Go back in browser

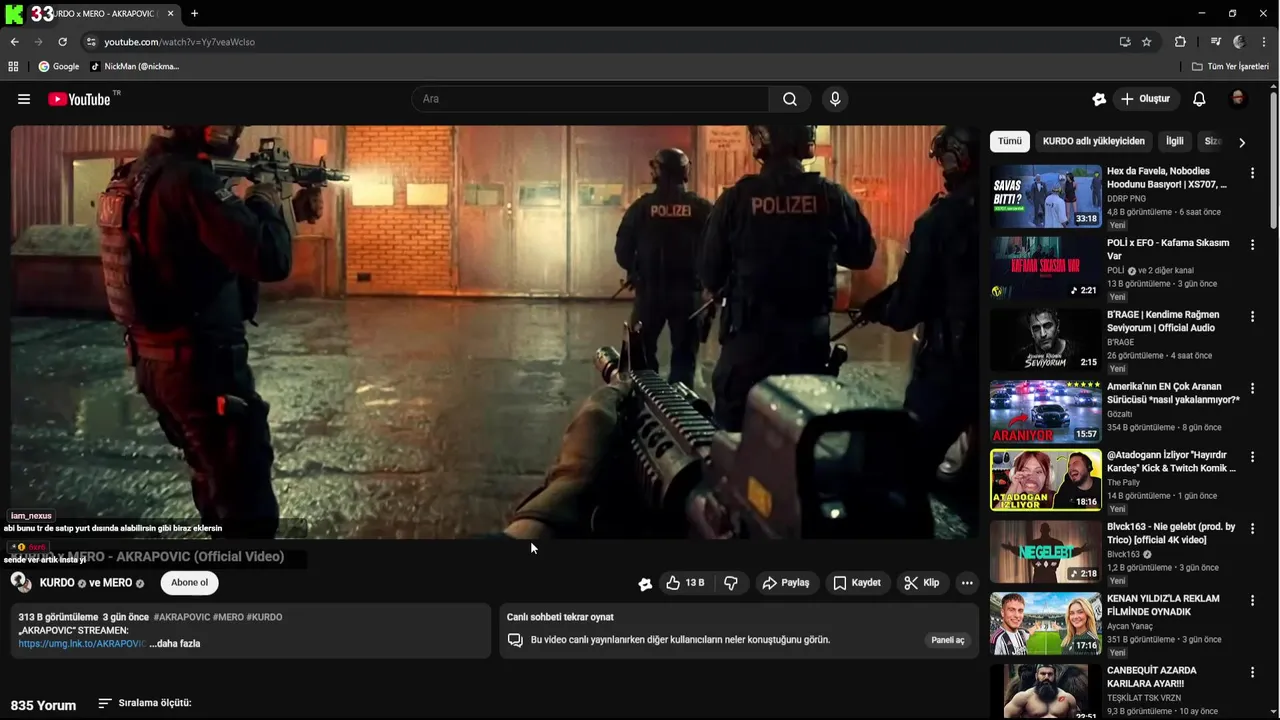(14, 42)
